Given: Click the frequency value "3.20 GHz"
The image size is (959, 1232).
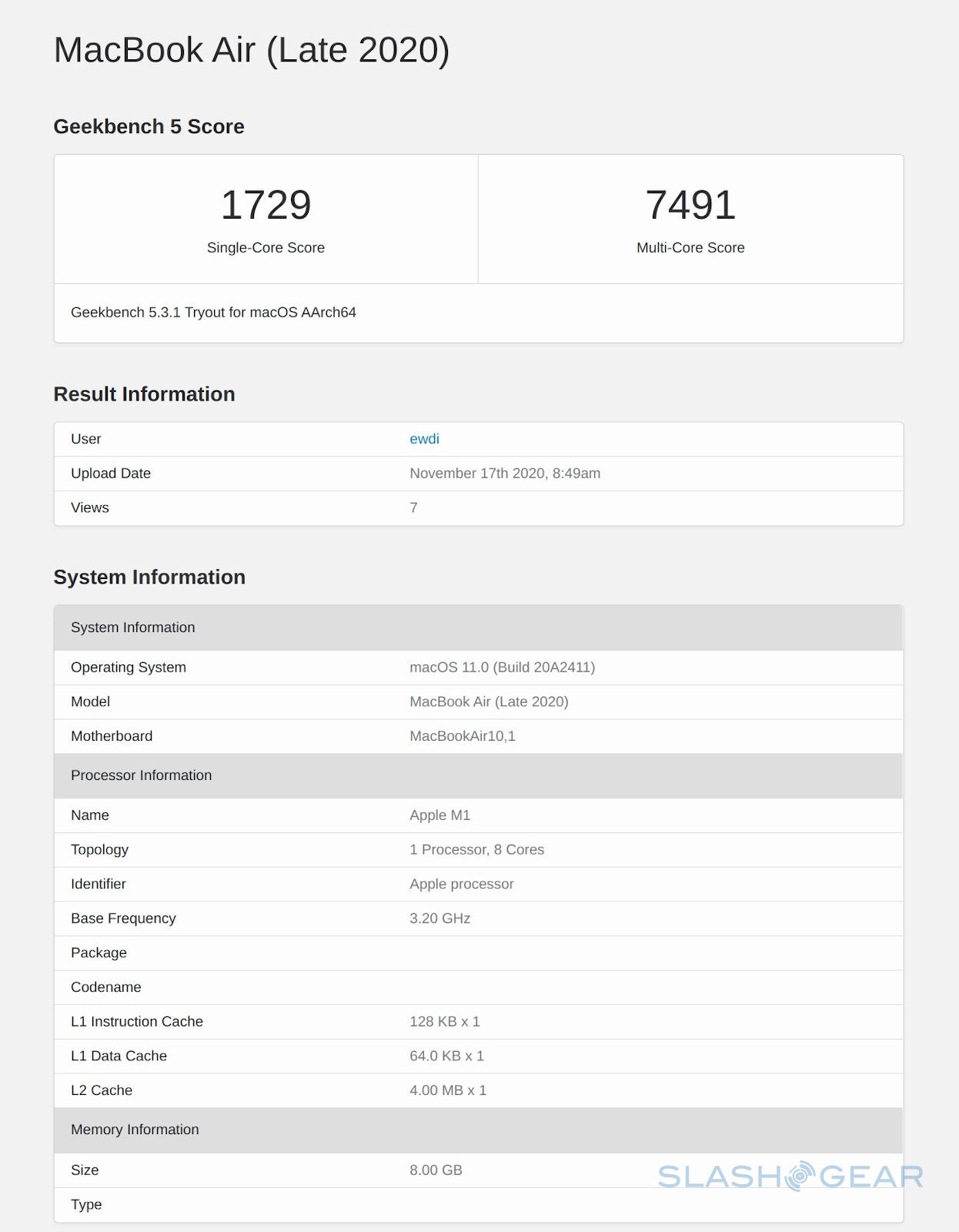Looking at the screenshot, I should (439, 919).
